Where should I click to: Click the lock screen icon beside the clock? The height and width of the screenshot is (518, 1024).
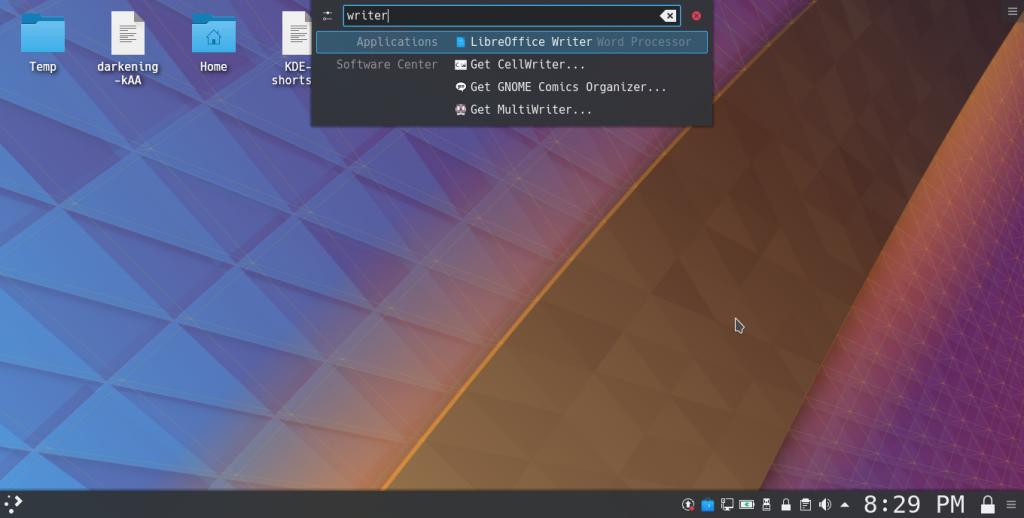[988, 504]
